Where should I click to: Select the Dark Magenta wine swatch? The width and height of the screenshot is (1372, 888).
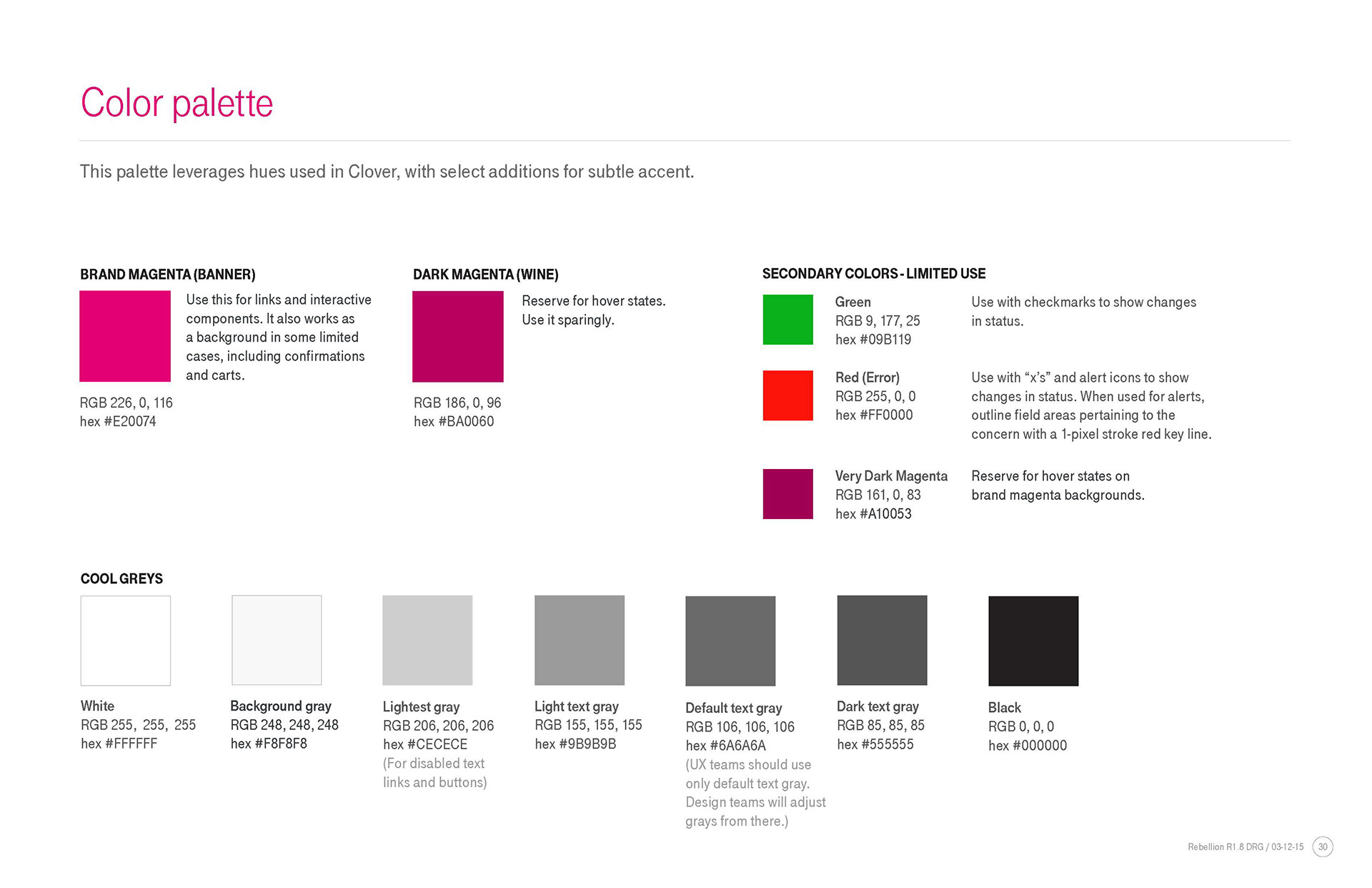click(x=458, y=336)
